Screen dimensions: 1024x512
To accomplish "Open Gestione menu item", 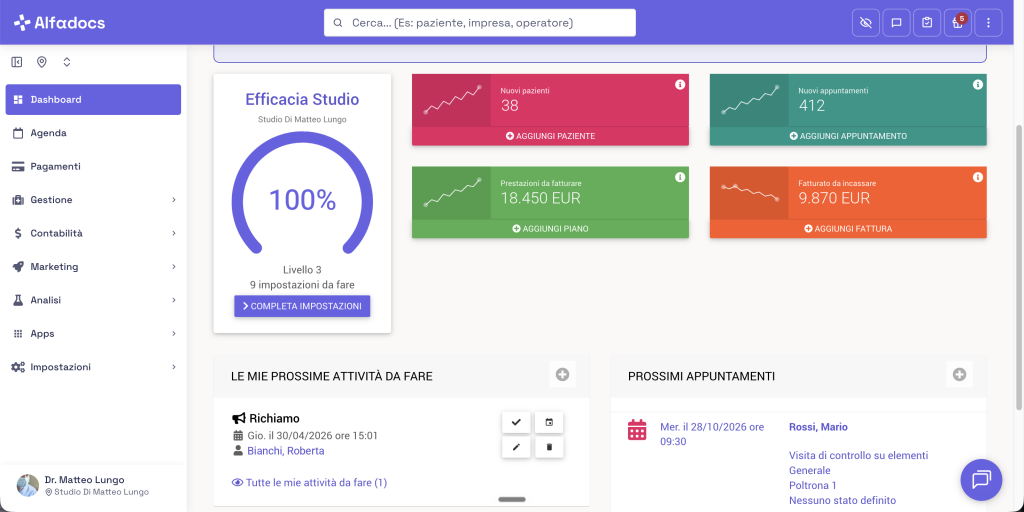I will click(x=93, y=200).
